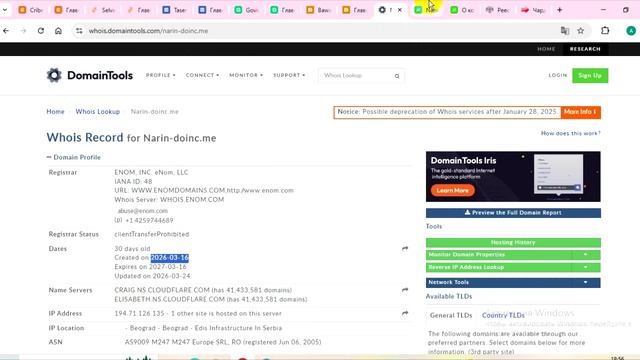Image resolution: width=640 pixels, height=360 pixels.
Task: Click clientTransferProhibited status text
Action: [x=151, y=234]
